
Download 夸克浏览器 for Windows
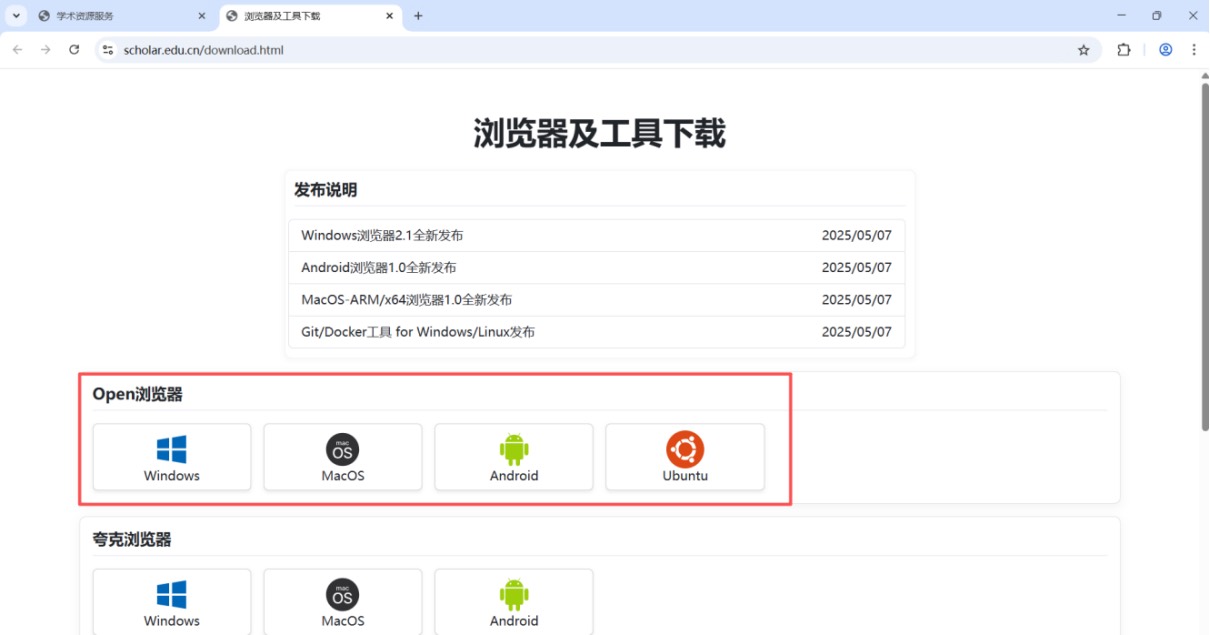[172, 602]
